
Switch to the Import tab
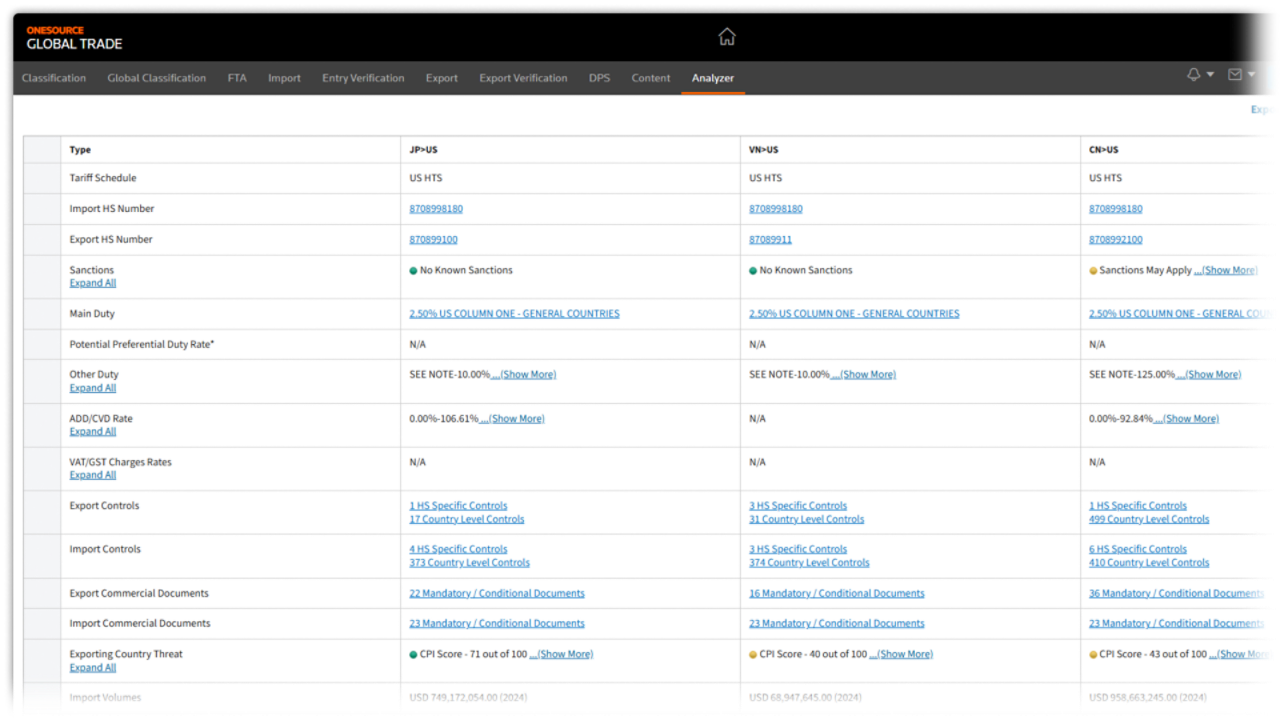point(284,78)
